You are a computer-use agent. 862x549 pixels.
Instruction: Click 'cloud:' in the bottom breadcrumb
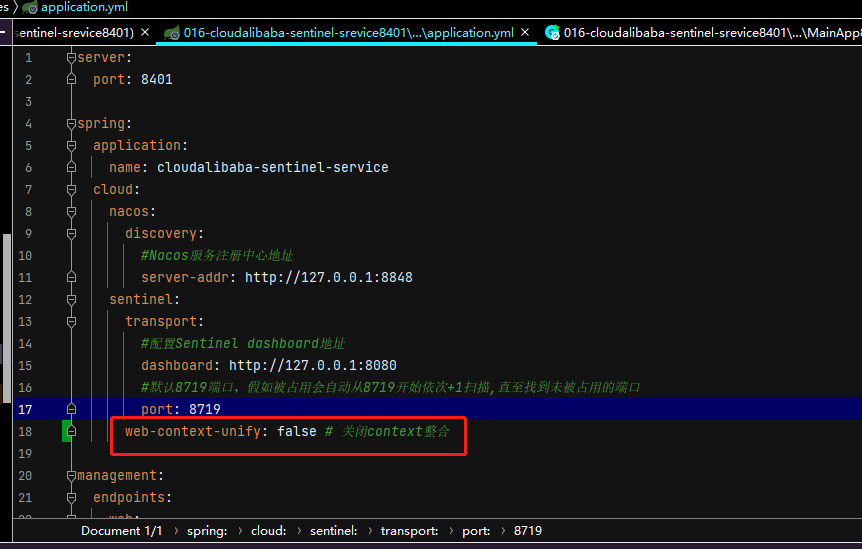pos(268,531)
